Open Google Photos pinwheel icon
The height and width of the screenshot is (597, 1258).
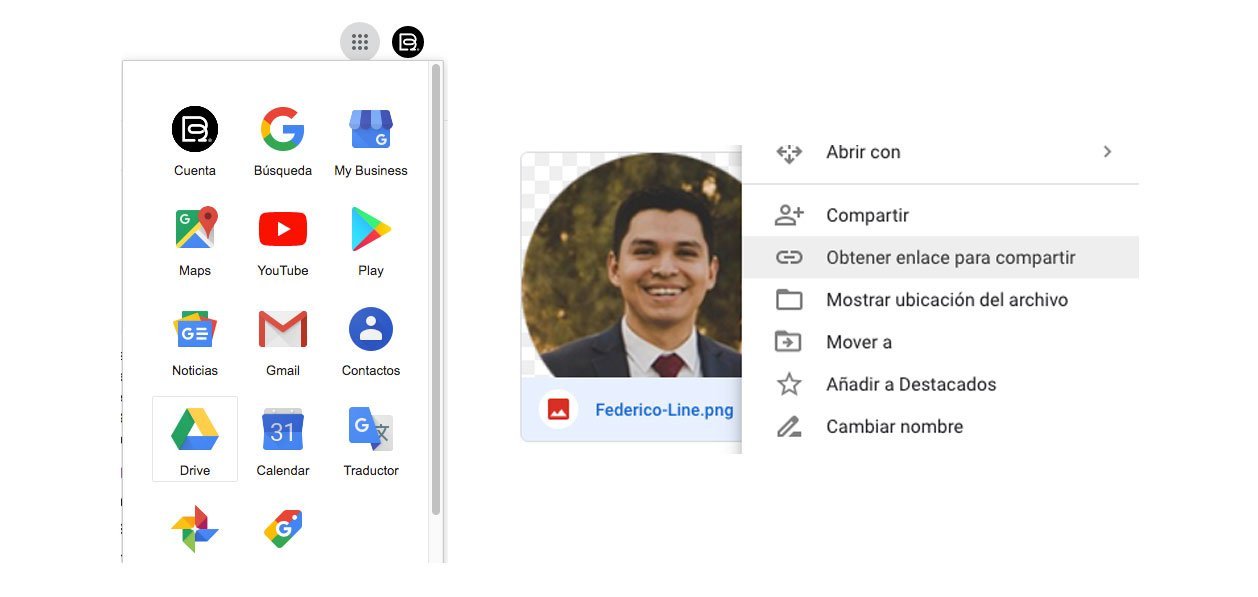coord(195,529)
